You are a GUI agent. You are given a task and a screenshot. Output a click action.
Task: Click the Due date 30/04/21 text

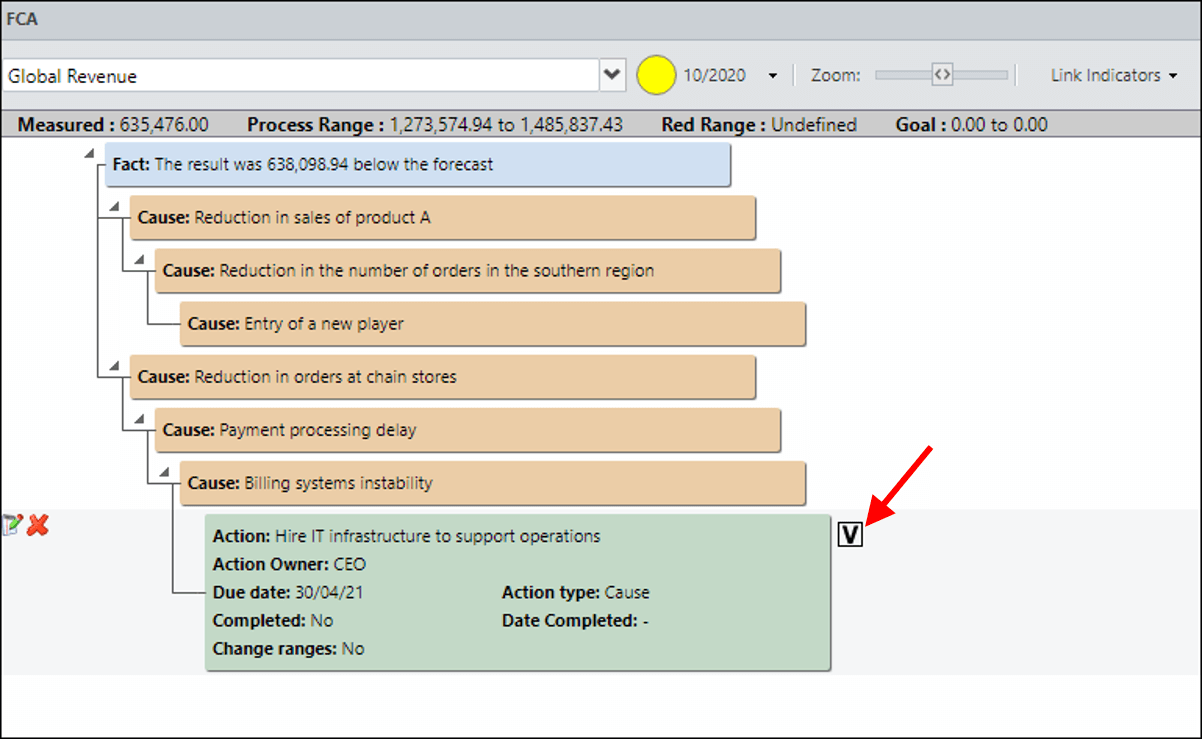point(288,592)
